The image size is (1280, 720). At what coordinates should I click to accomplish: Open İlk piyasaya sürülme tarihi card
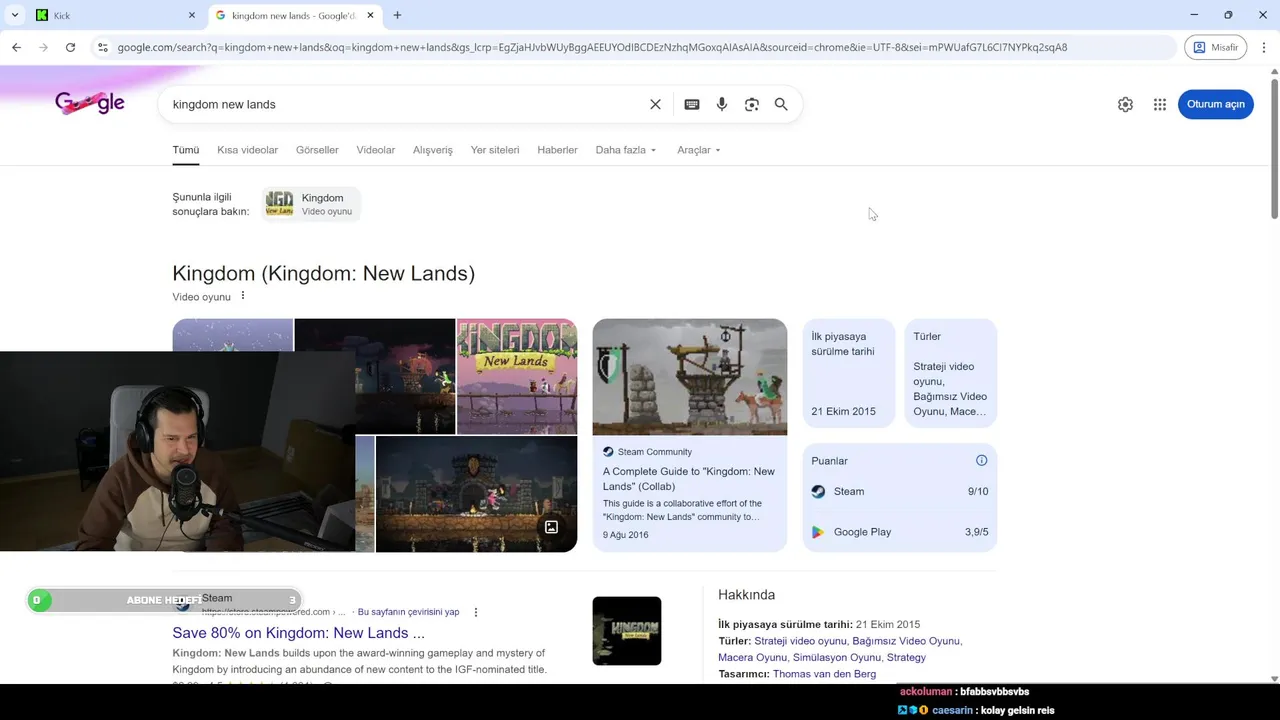pyautogui.click(x=848, y=373)
